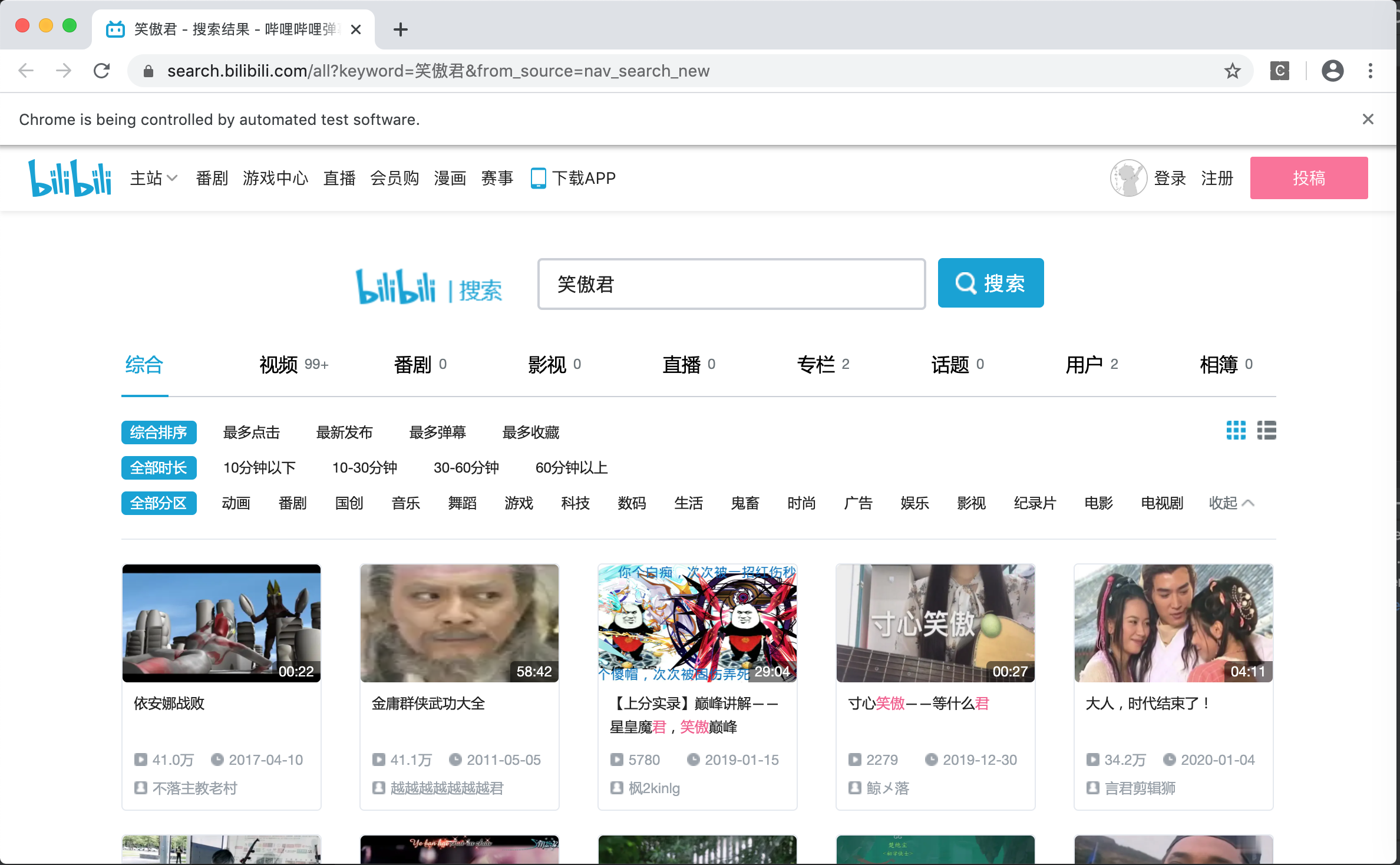The height and width of the screenshot is (865, 1400).
Task: Select 最多点击 sort option
Action: pos(251,432)
